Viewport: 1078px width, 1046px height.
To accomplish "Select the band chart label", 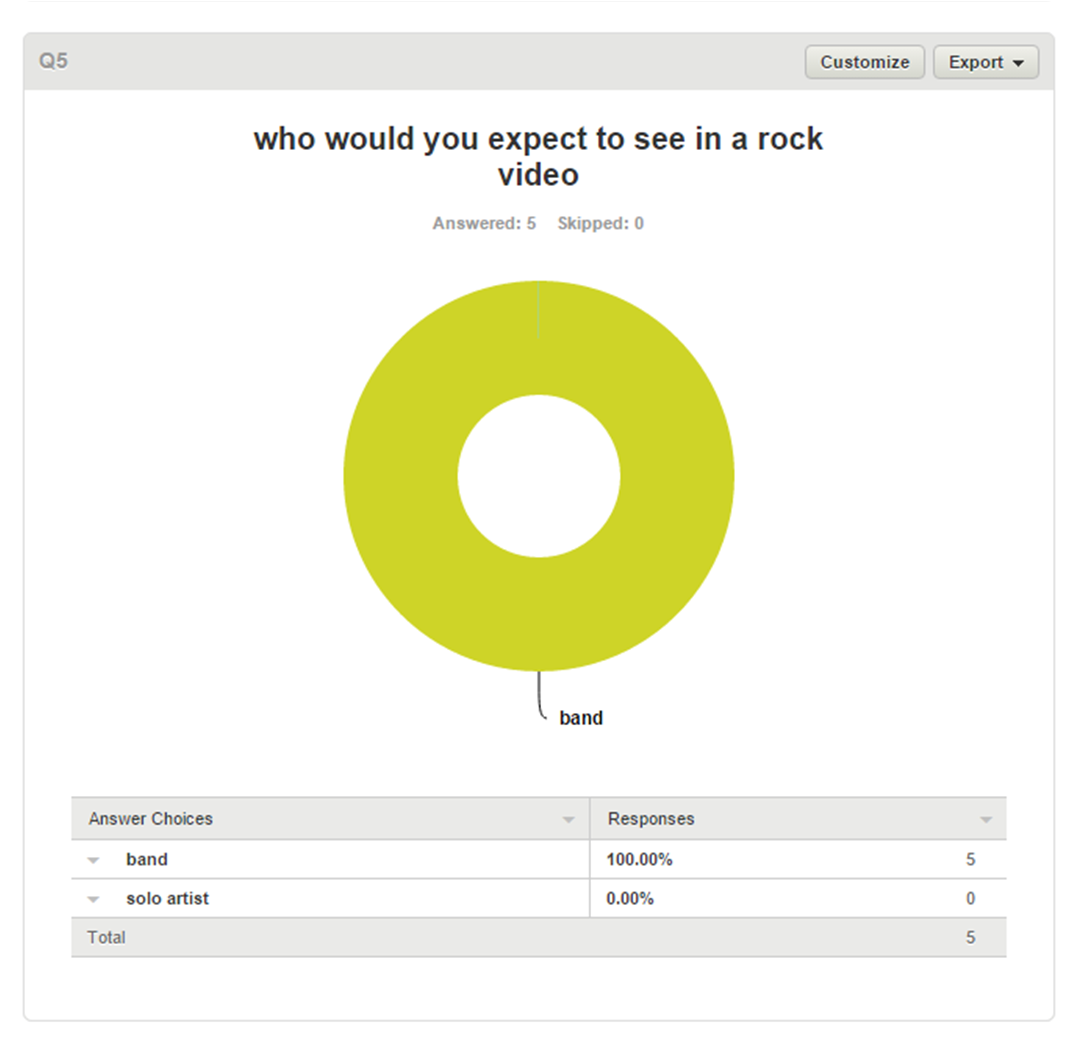I will tap(581, 718).
